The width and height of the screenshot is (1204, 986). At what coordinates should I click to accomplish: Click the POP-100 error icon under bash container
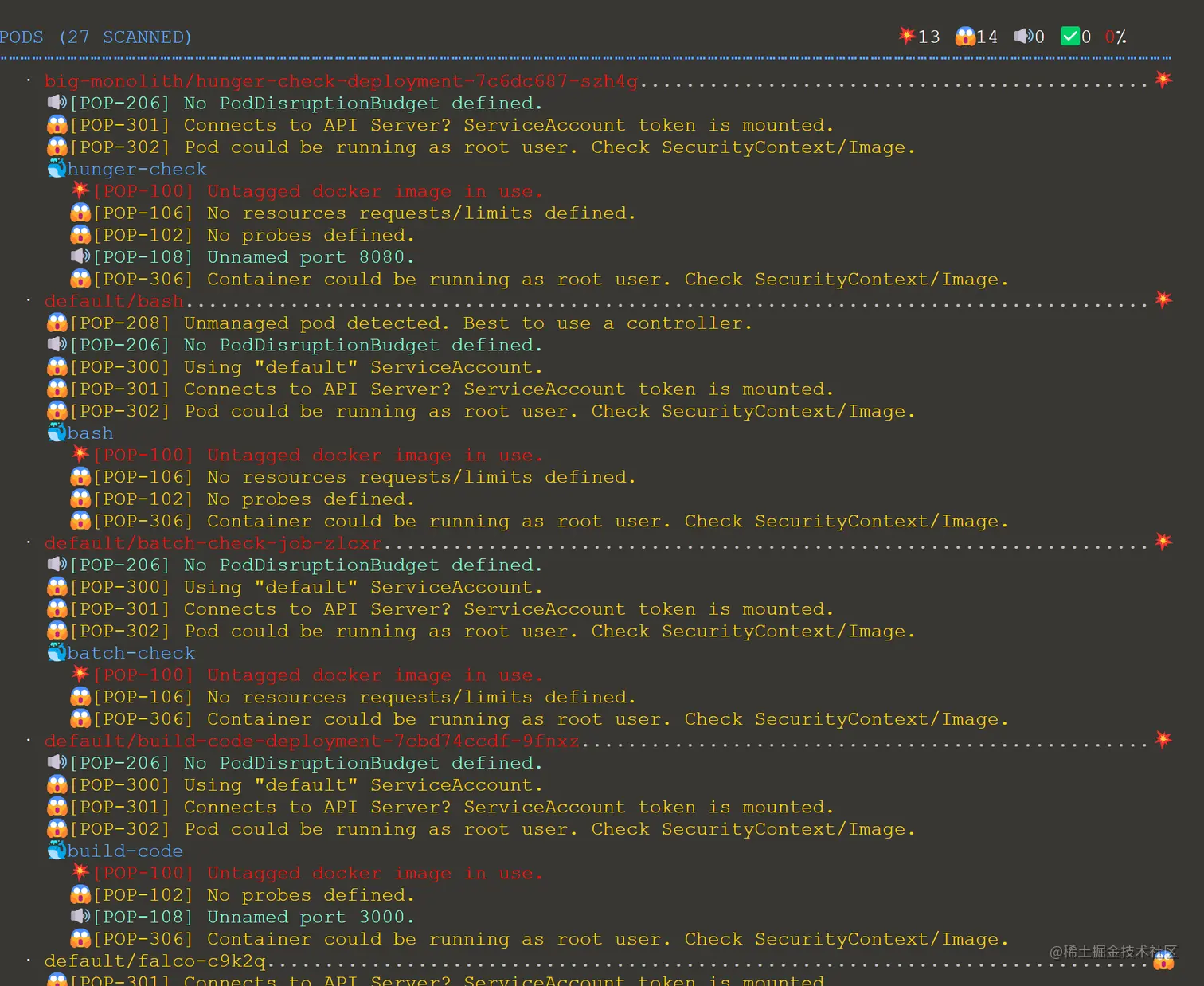(x=80, y=454)
